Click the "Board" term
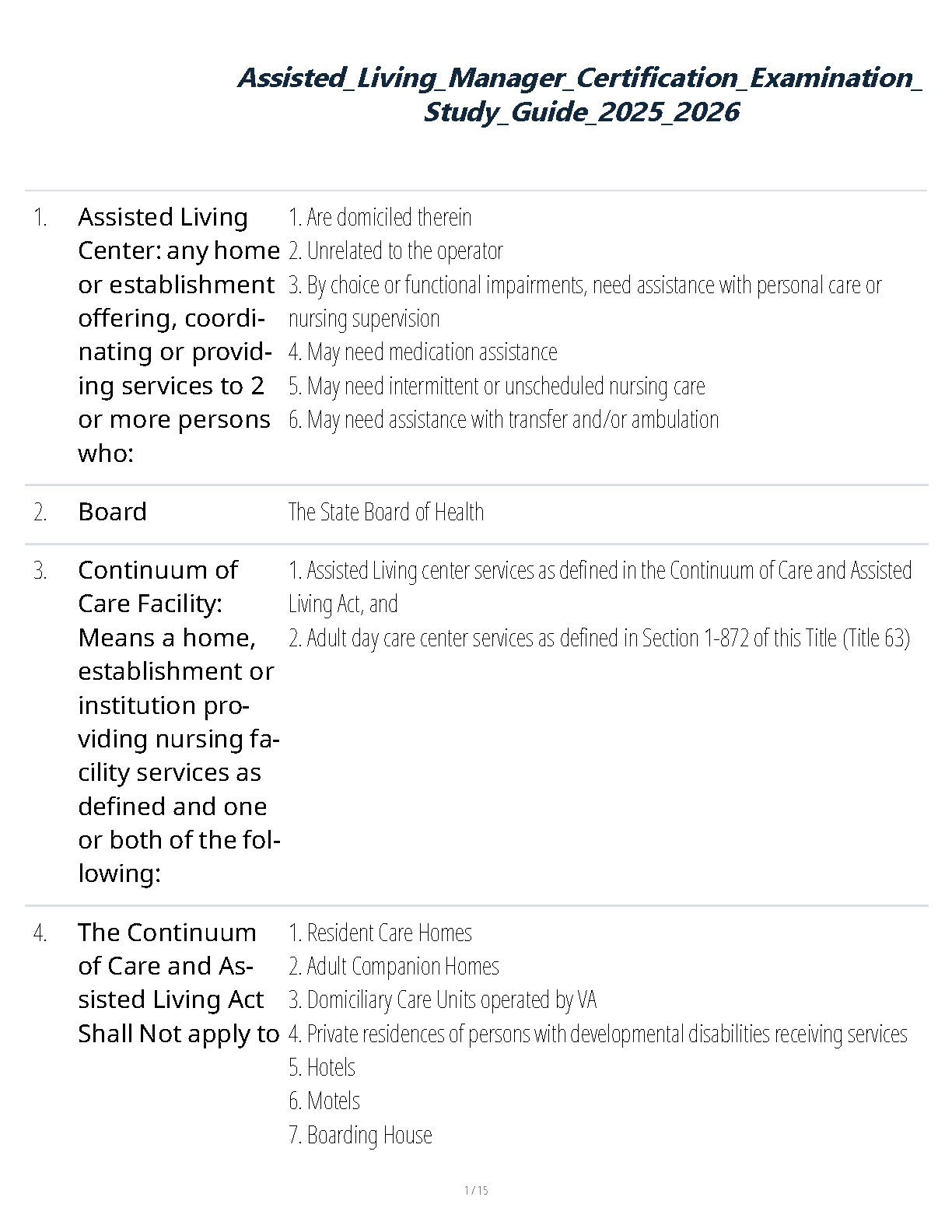 (x=113, y=512)
